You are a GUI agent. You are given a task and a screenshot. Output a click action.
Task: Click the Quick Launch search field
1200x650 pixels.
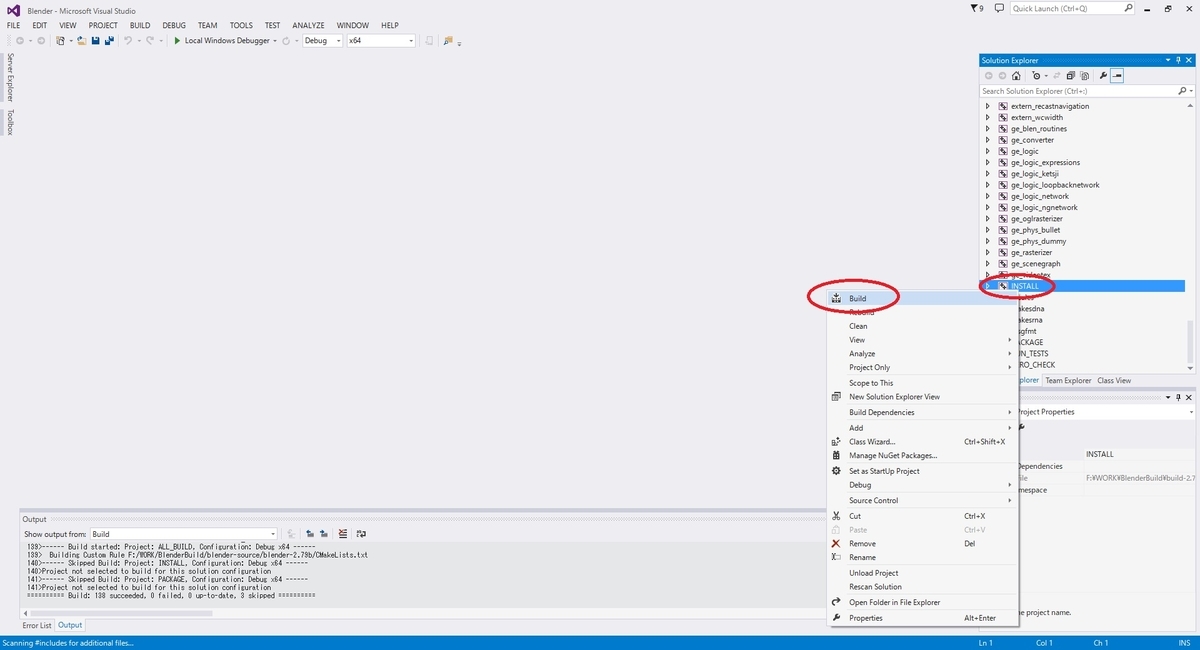pyautogui.click(x=1072, y=8)
